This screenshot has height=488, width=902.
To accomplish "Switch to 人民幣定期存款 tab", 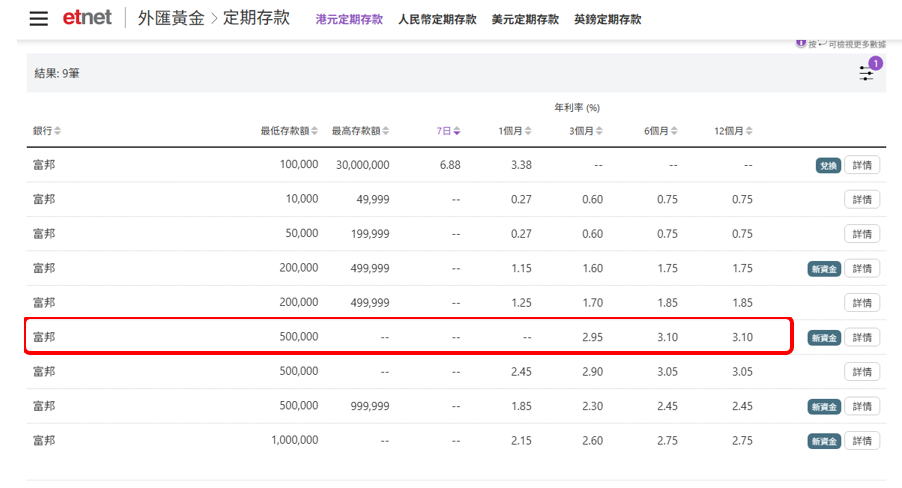I will click(437, 20).
